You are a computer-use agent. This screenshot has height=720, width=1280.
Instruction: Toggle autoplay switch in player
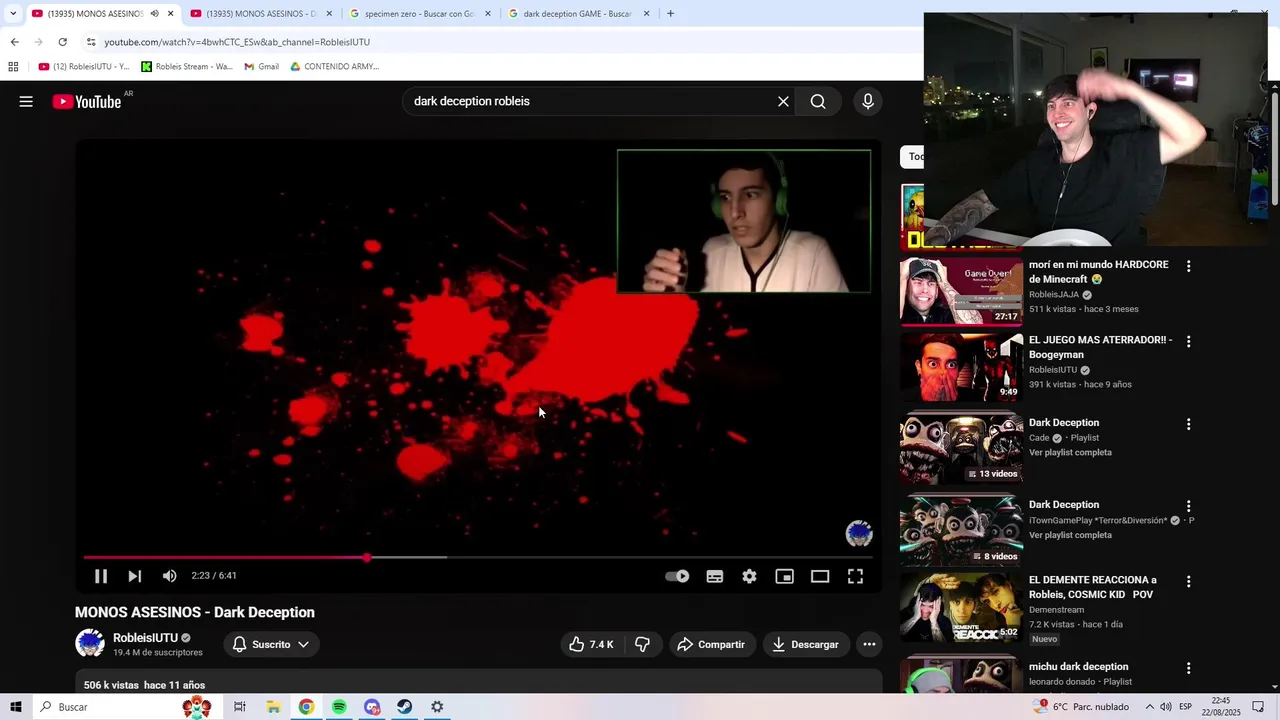[x=677, y=576]
